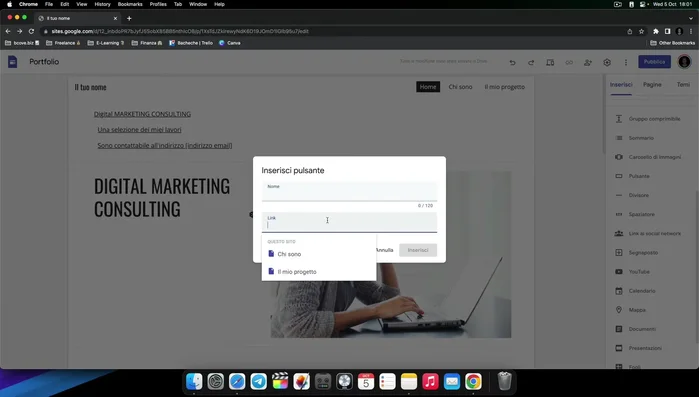Click the Il tuo nome site header
Screen dimensions: 699x397
[x=90, y=87]
